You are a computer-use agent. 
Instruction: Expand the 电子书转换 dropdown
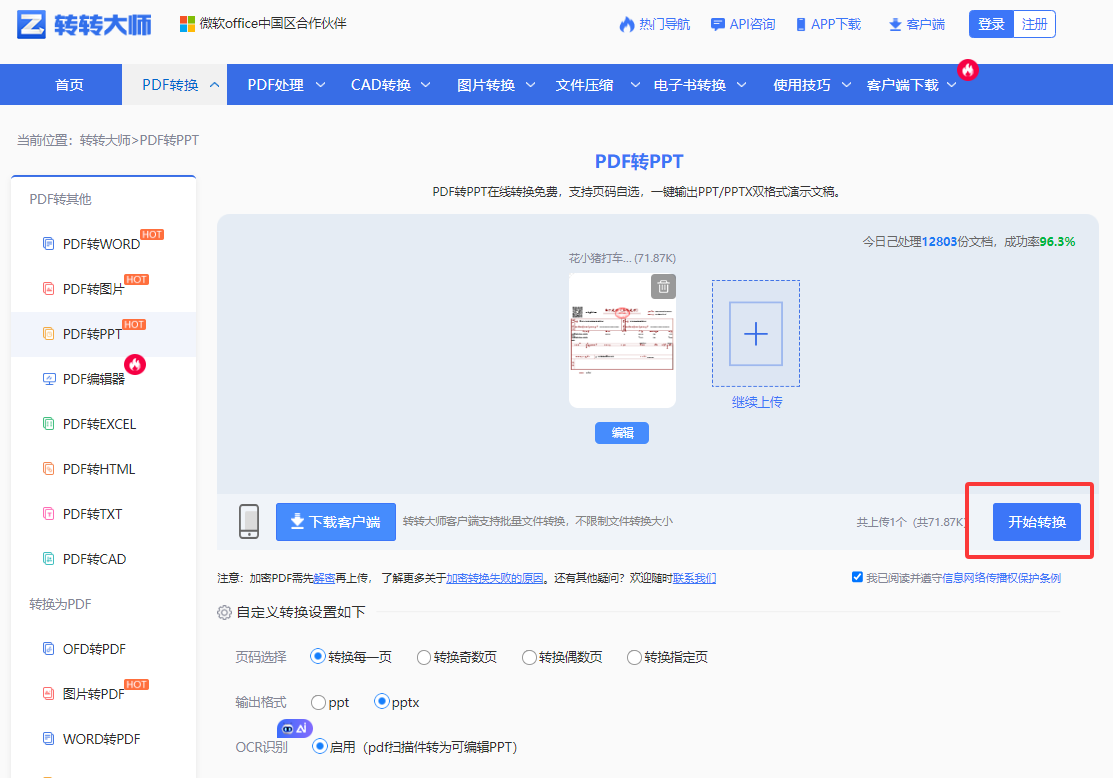[x=741, y=84]
